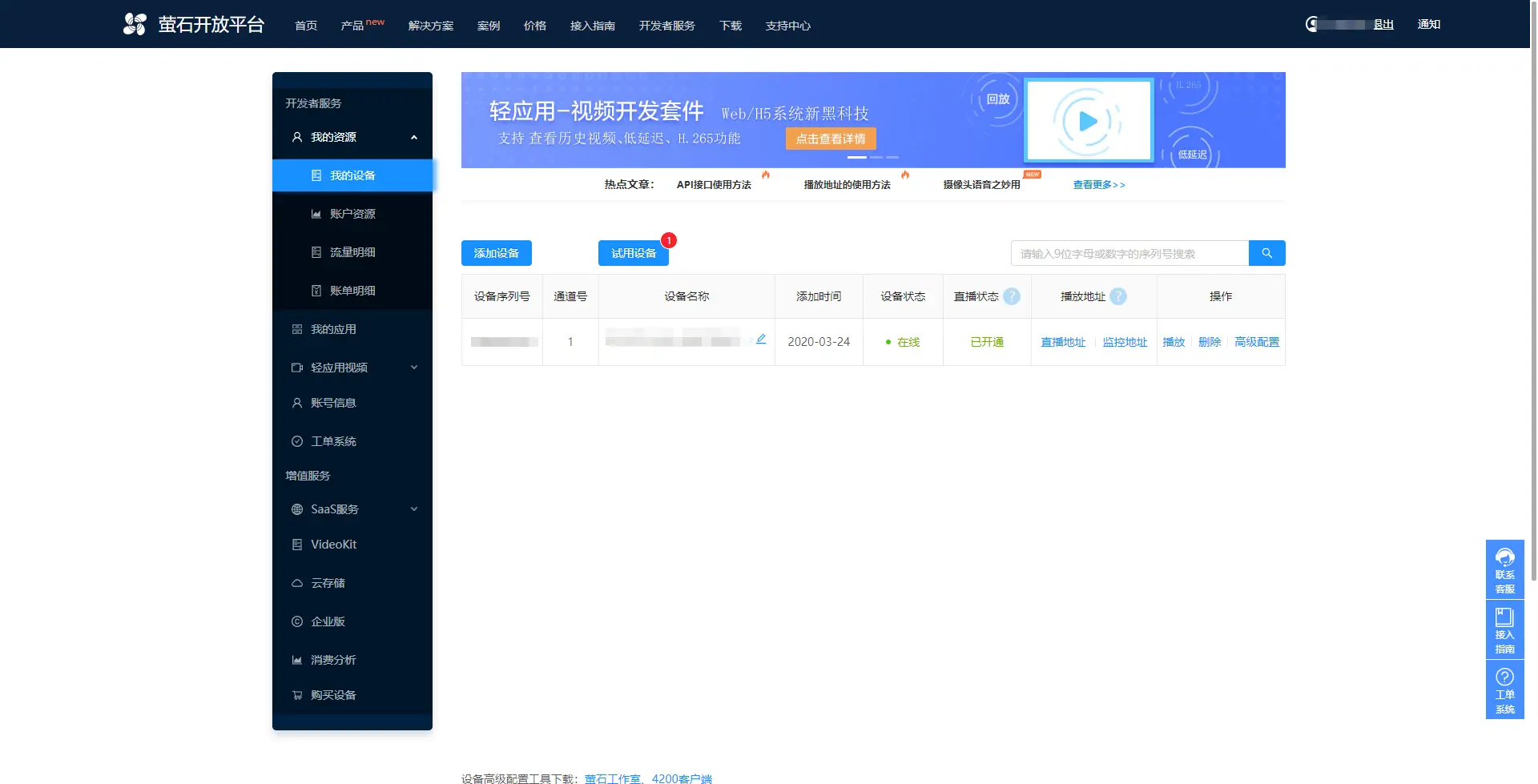1538x784 pixels.
Task: Open the 产品 top navigation menu
Action: point(352,26)
